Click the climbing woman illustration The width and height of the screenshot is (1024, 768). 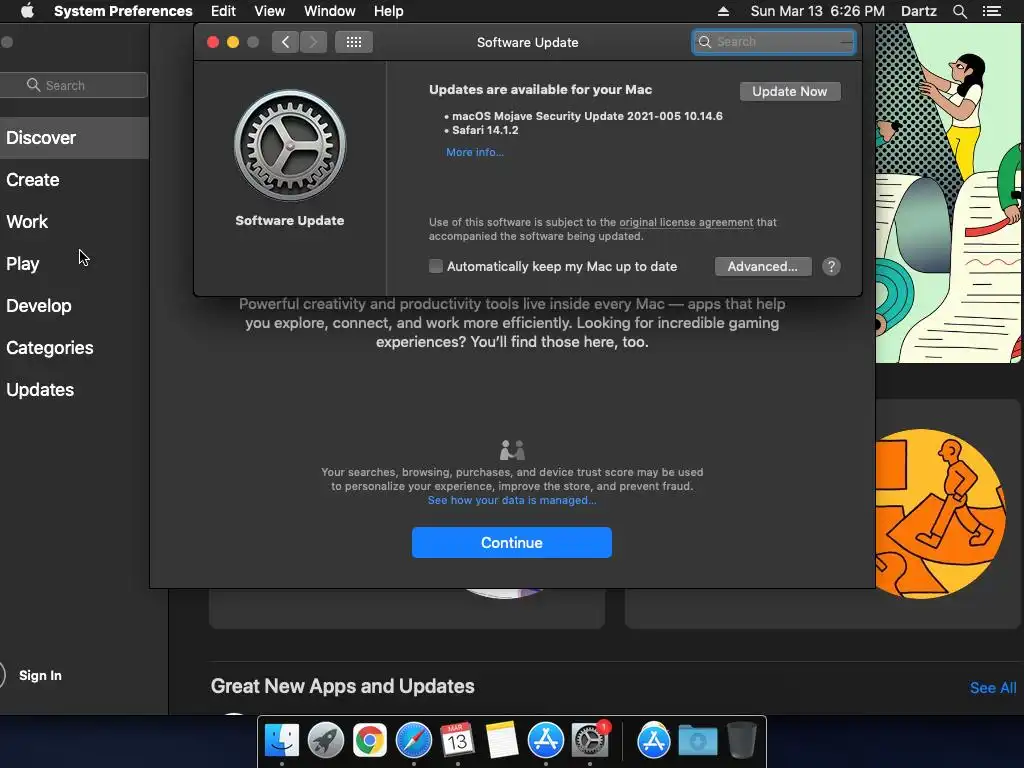point(949,193)
